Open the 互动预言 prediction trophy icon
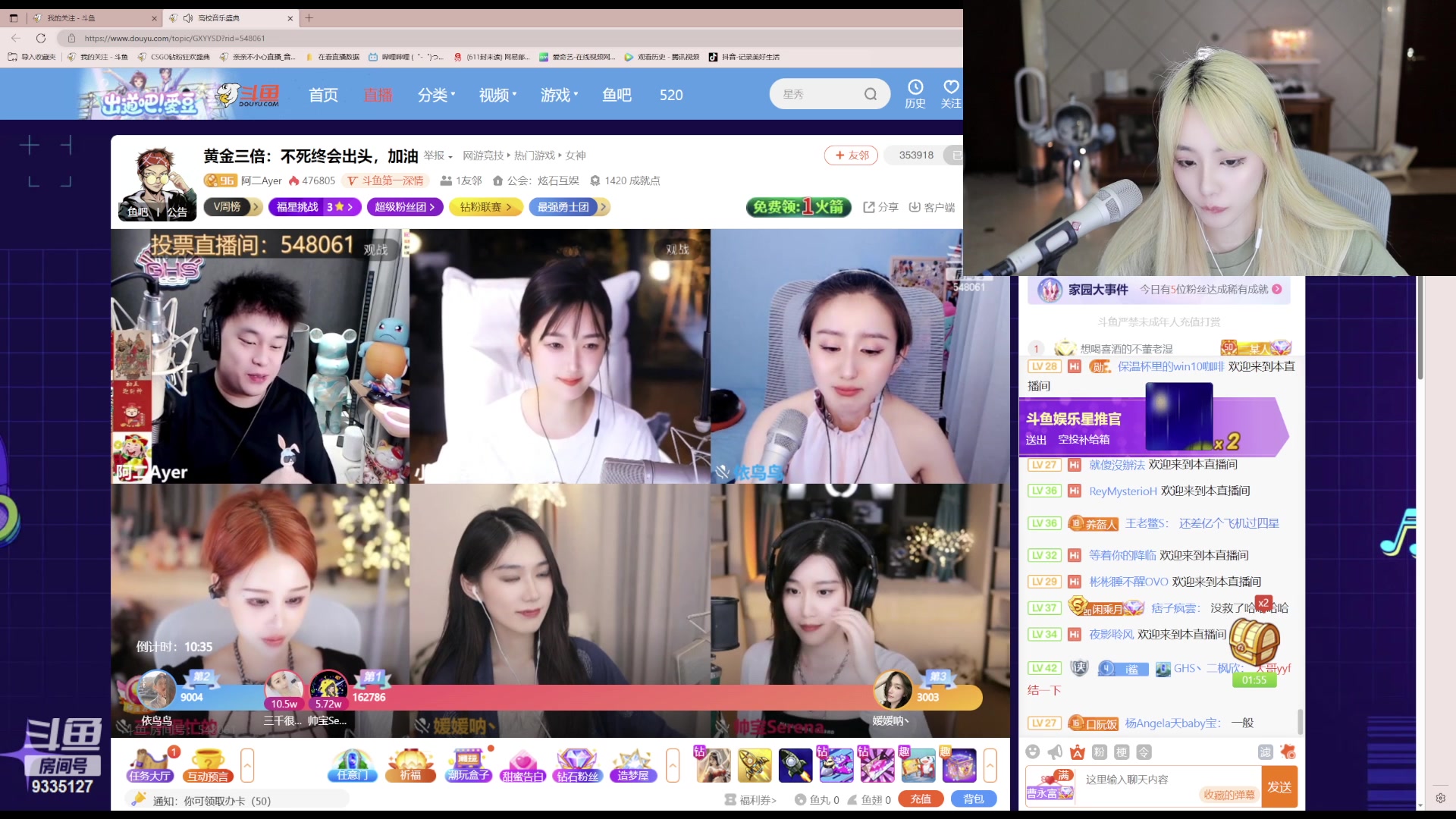This screenshot has width=1456, height=819. (208, 765)
